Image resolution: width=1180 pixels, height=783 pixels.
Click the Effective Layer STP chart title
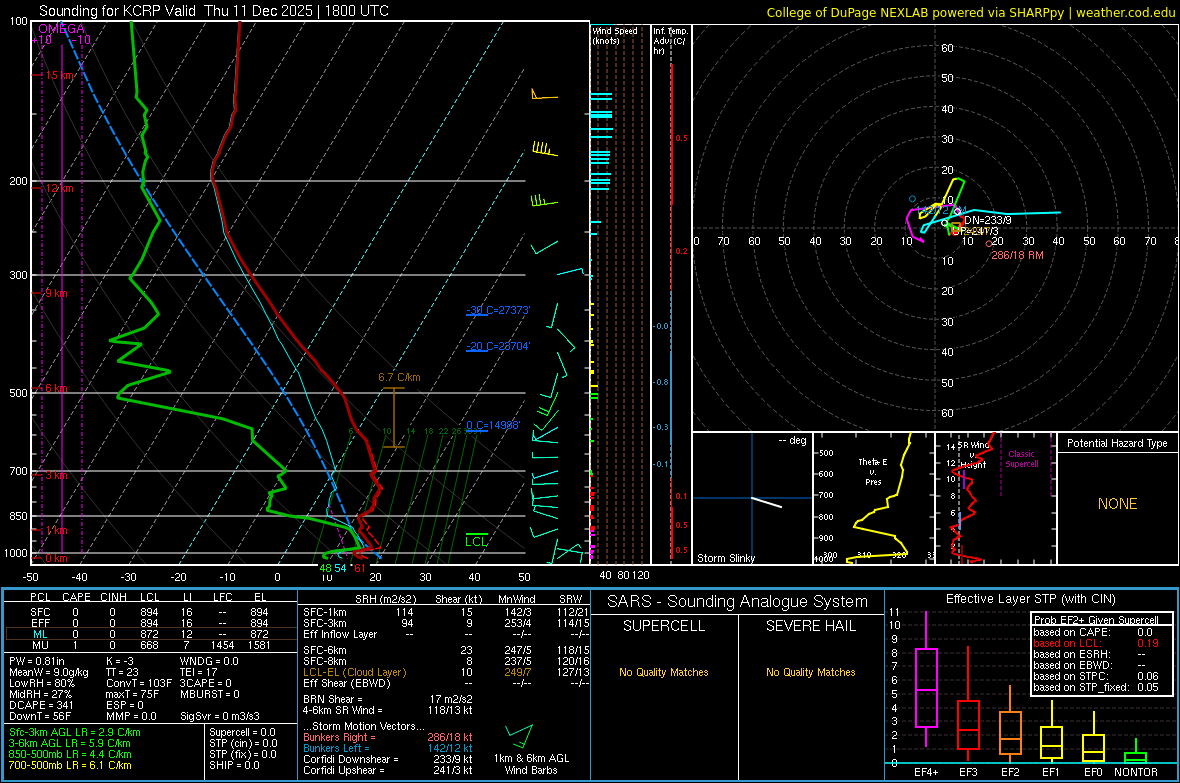point(1030,599)
